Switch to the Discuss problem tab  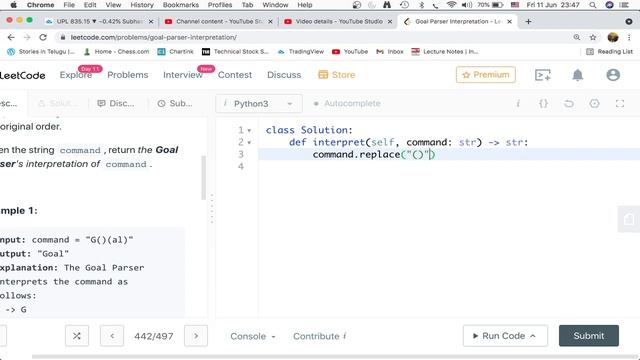pos(116,104)
